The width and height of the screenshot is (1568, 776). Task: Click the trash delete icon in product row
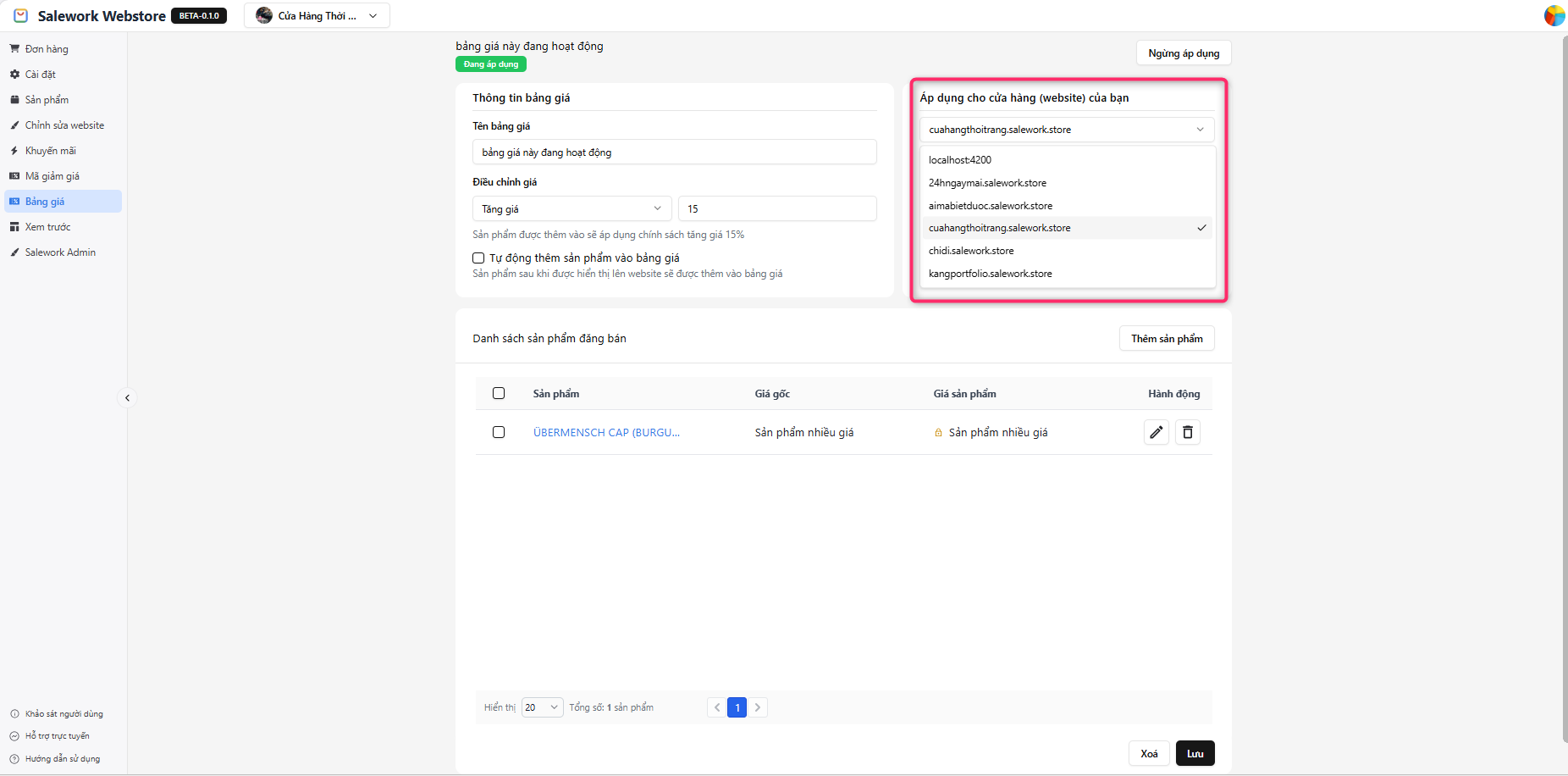click(x=1187, y=432)
